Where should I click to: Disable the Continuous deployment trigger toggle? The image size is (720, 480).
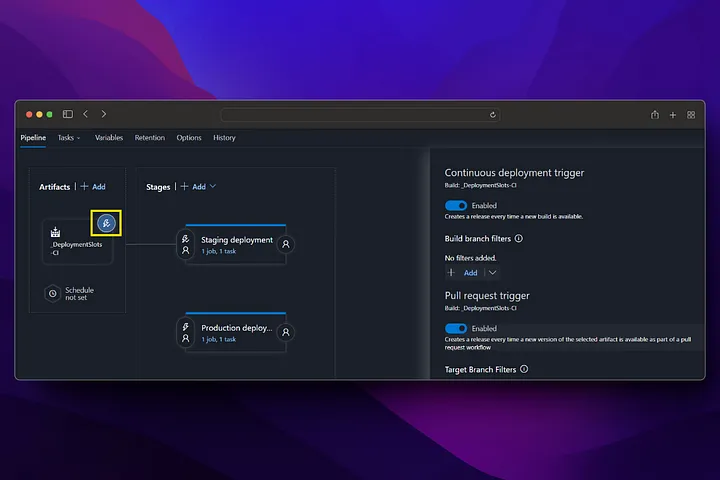coord(456,205)
